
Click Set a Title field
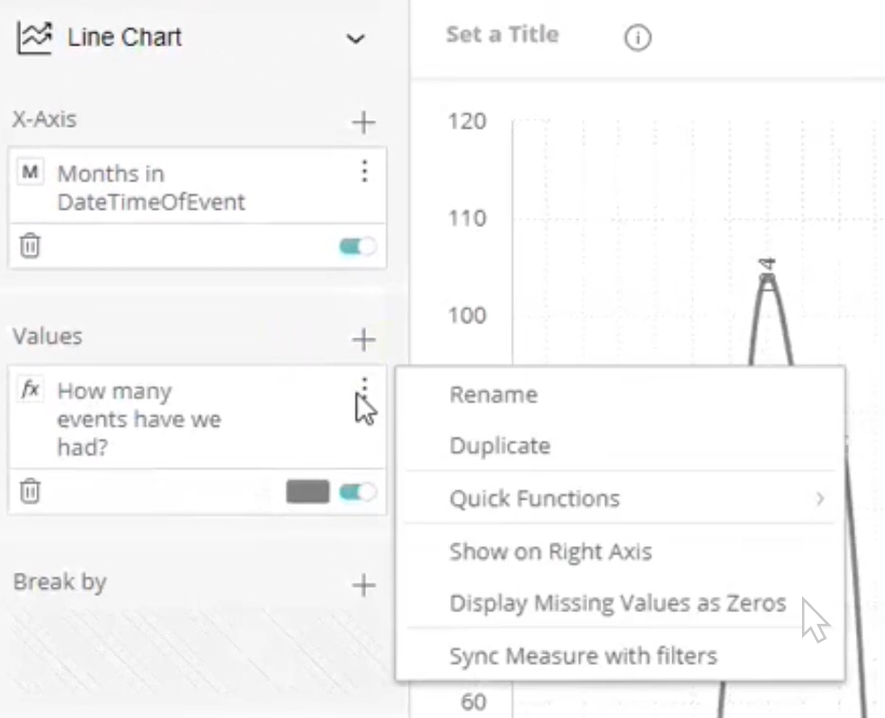click(502, 35)
